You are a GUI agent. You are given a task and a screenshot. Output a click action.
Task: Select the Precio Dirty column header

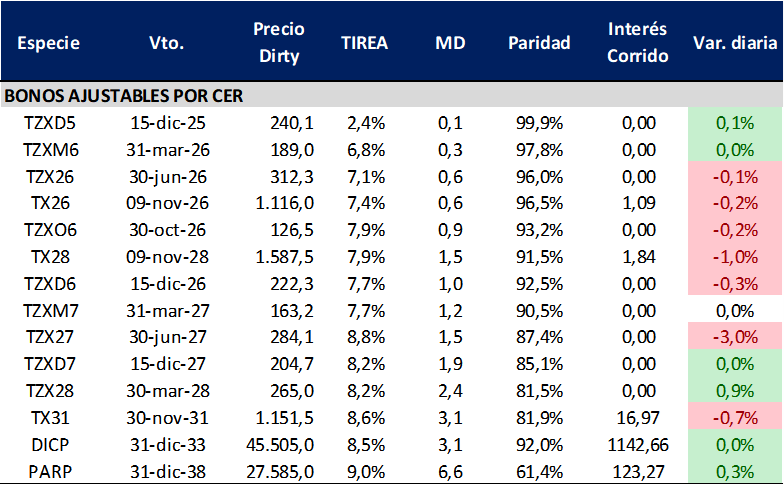pos(279,42)
